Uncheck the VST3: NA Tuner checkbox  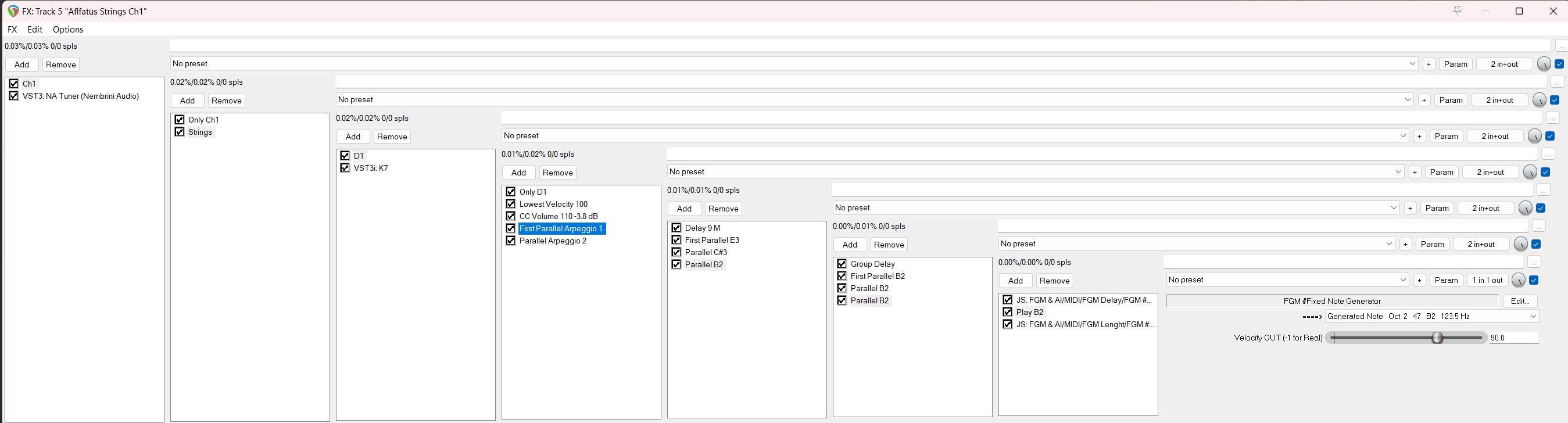coord(14,95)
